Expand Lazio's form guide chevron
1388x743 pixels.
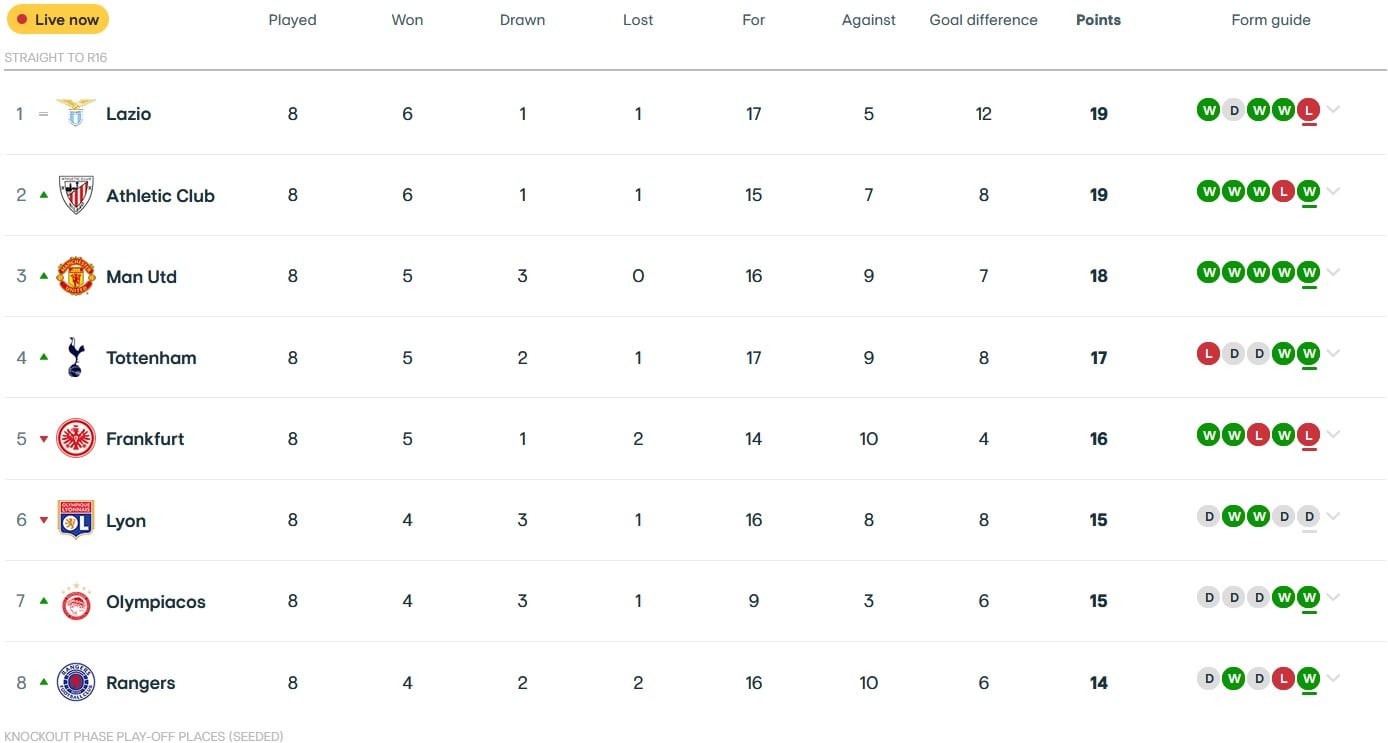(1334, 110)
